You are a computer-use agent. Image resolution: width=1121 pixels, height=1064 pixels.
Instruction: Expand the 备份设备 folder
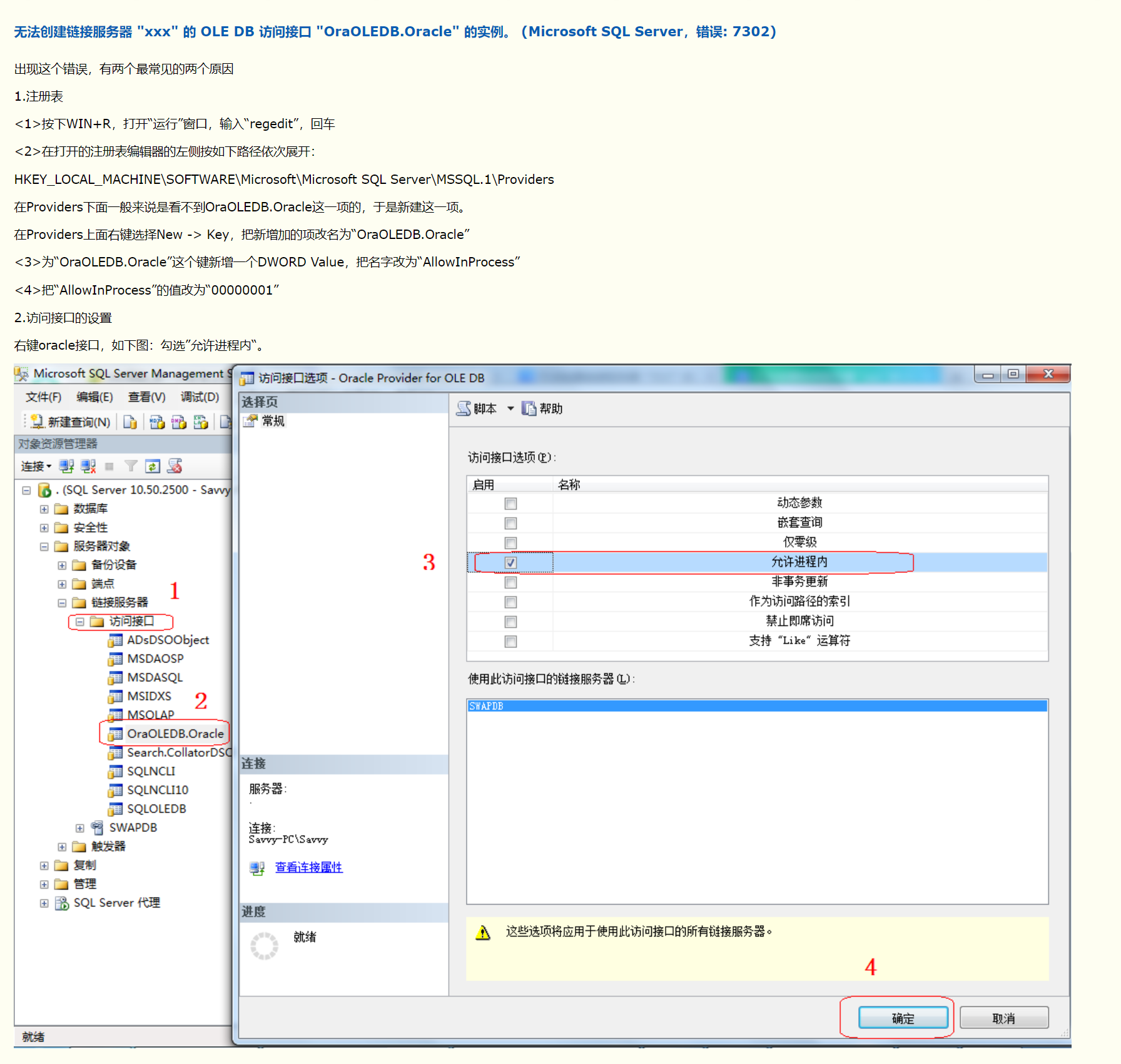click(x=62, y=565)
